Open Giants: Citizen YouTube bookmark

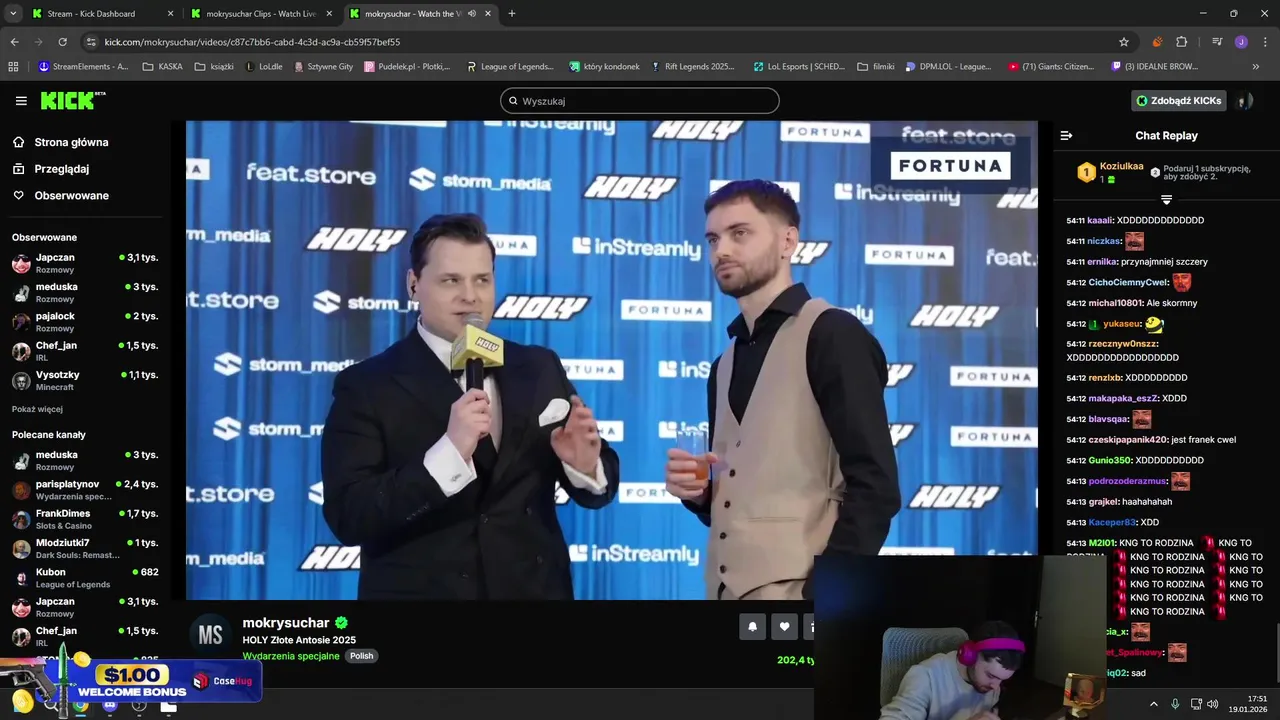click(1051, 67)
